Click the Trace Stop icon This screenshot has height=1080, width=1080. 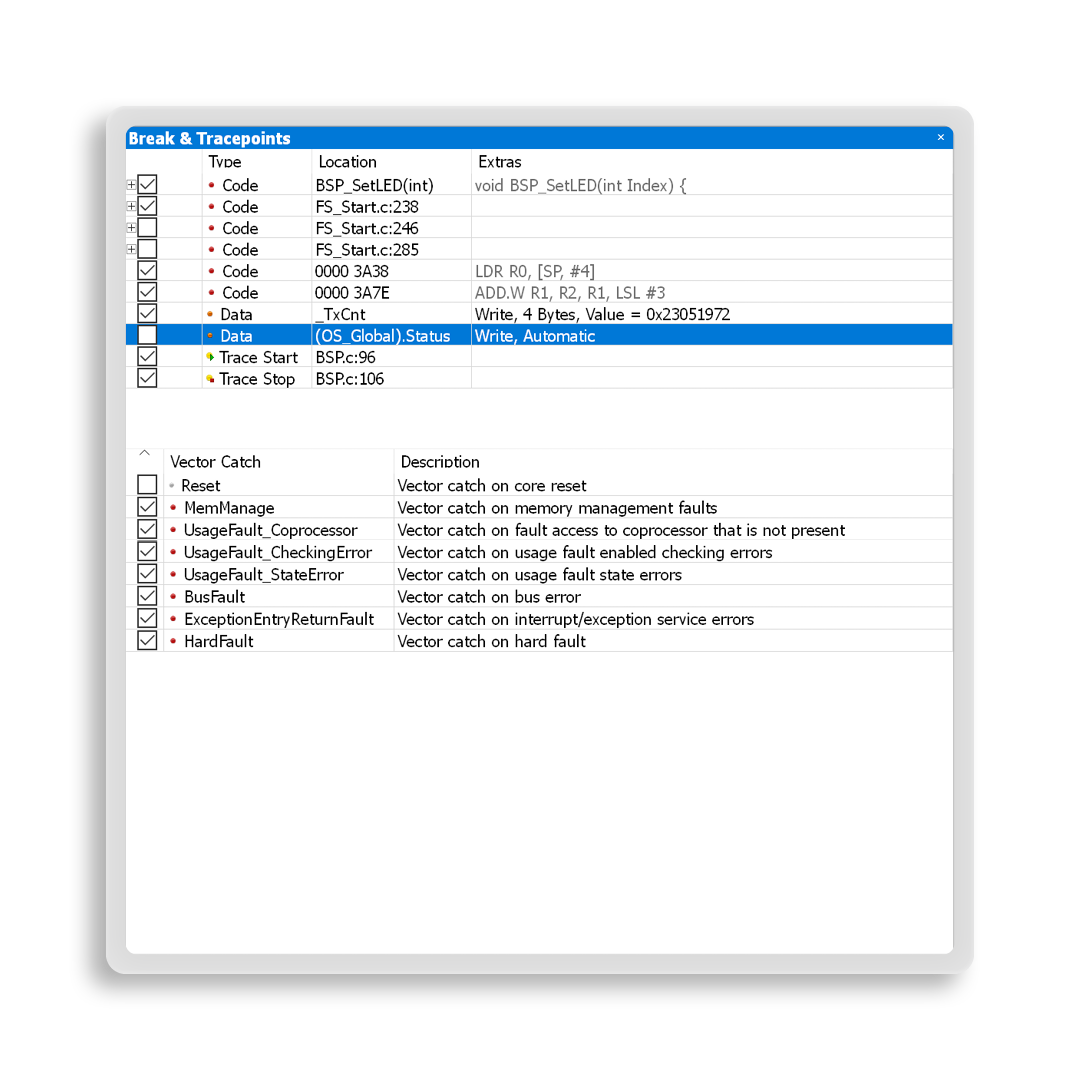tap(210, 379)
